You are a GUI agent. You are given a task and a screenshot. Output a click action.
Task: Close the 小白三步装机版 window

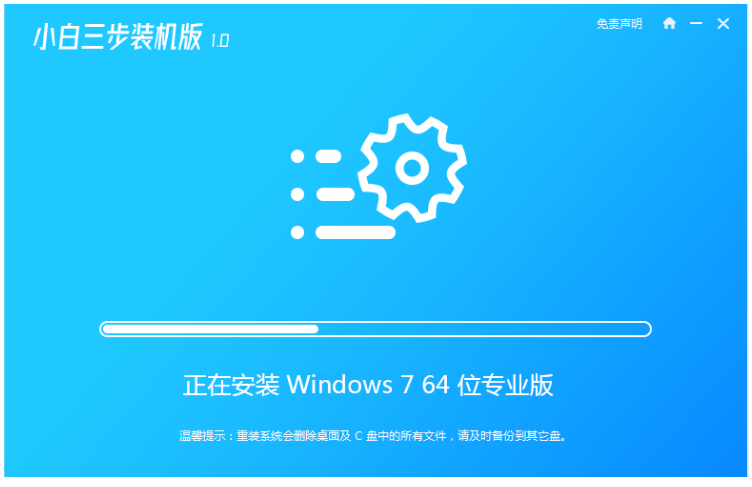pyautogui.click(x=723, y=24)
